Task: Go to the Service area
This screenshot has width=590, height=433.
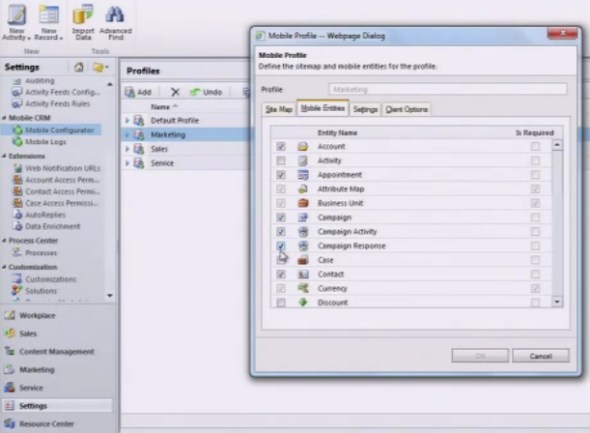Action: 24,387
